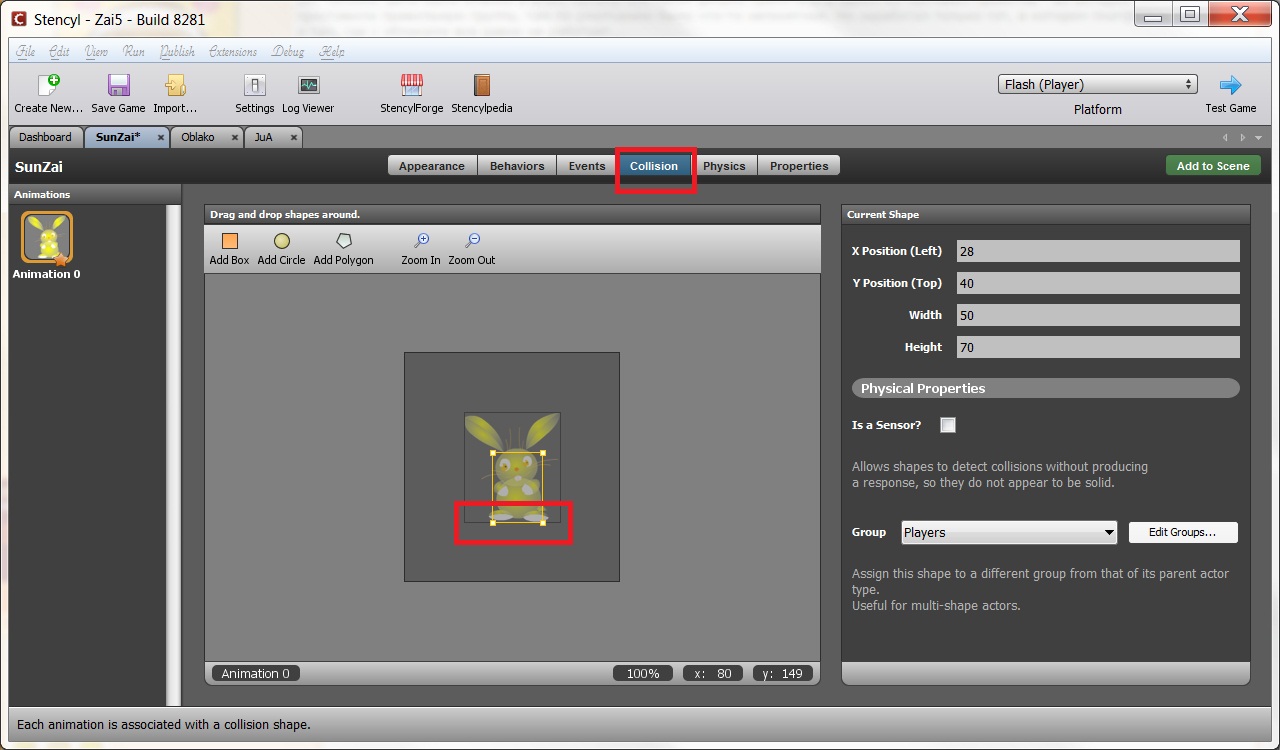
Task: Select the Animation 0 thumbnail
Action: [47, 238]
